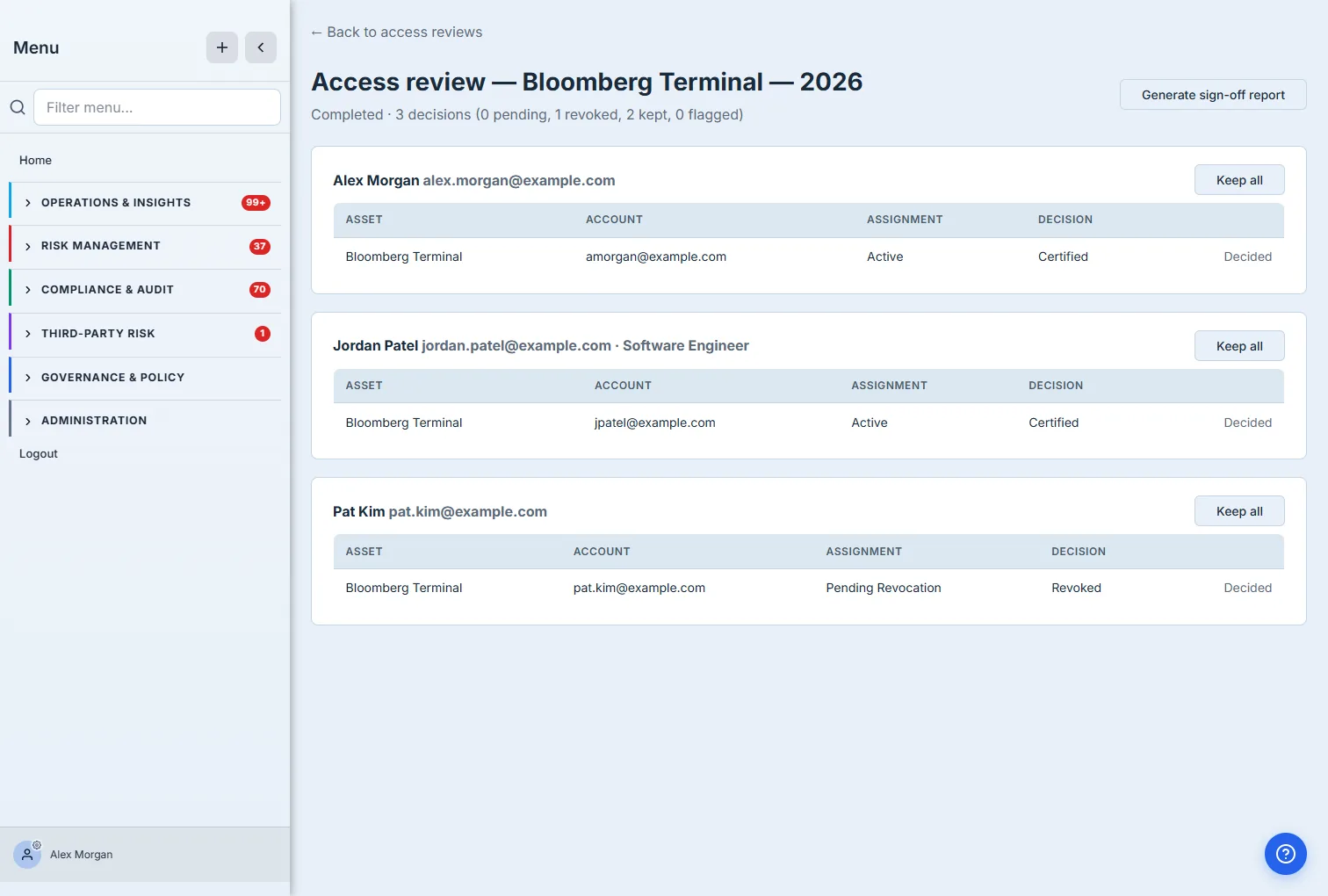The width and height of the screenshot is (1328, 896).
Task: Click Bloomberg Terminal asset in Pat Kim's table
Action: coord(404,588)
